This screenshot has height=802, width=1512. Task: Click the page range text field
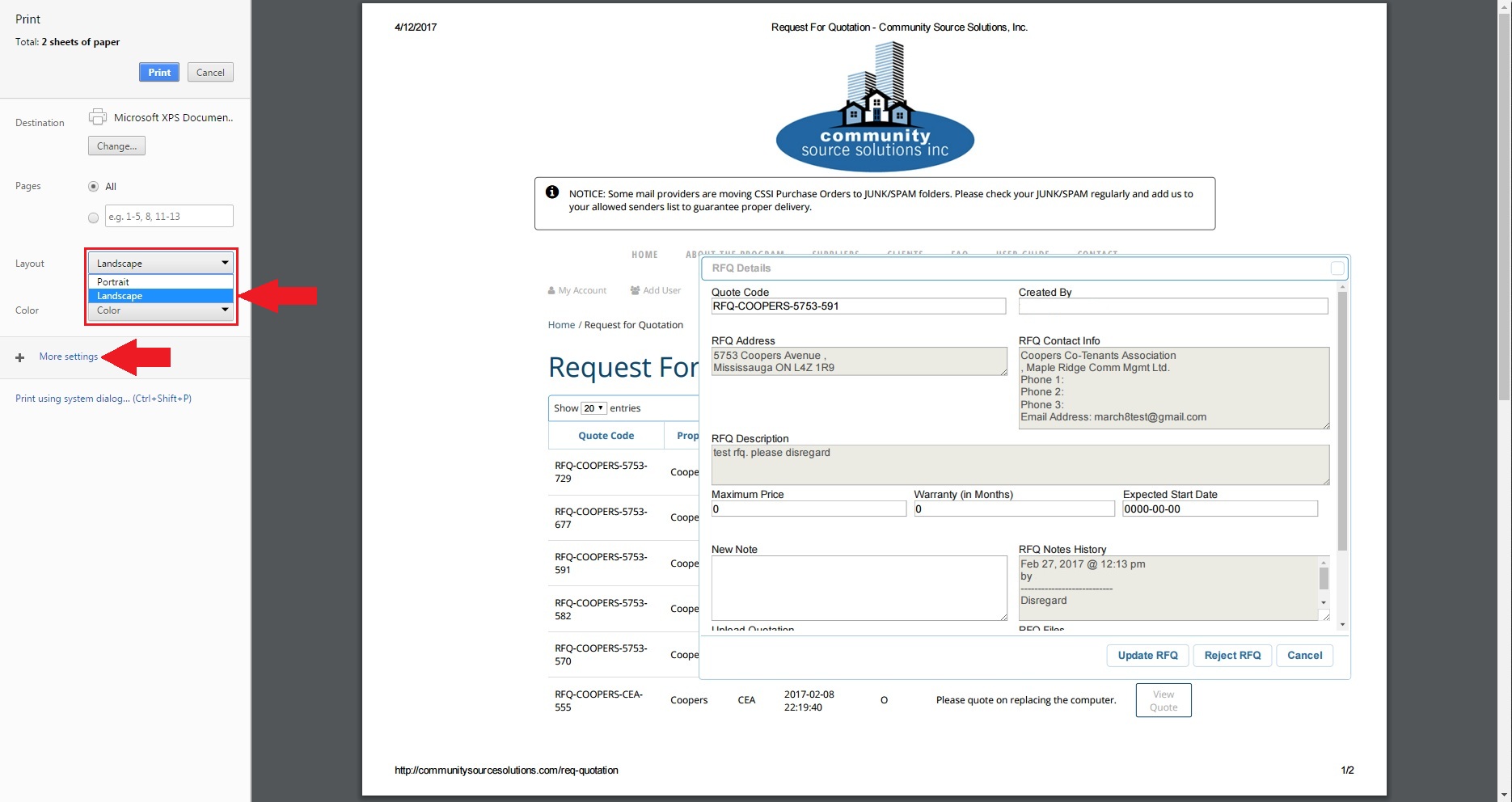click(169, 217)
